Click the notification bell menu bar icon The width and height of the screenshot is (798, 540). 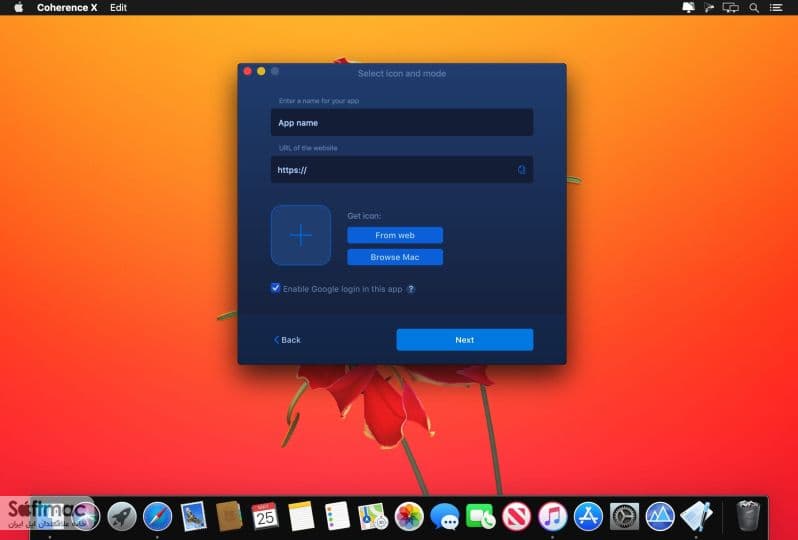coord(688,7)
